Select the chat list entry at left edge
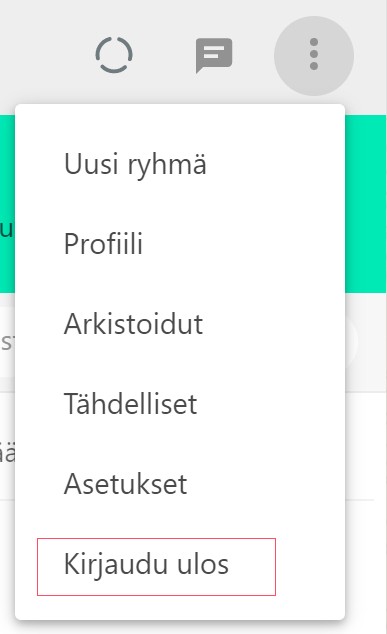This screenshot has width=387, height=634. pyautogui.click(x=7, y=453)
